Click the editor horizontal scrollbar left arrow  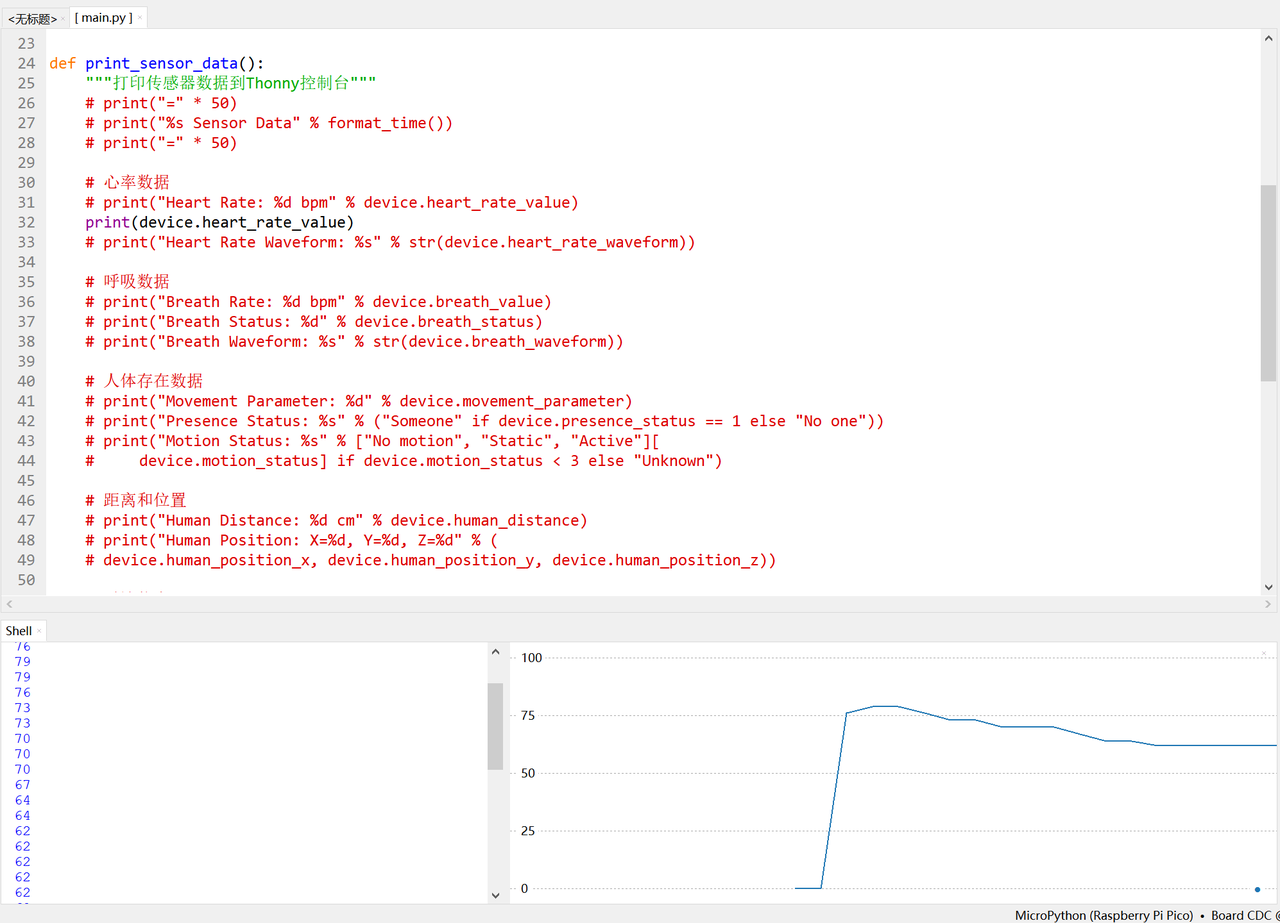9,604
